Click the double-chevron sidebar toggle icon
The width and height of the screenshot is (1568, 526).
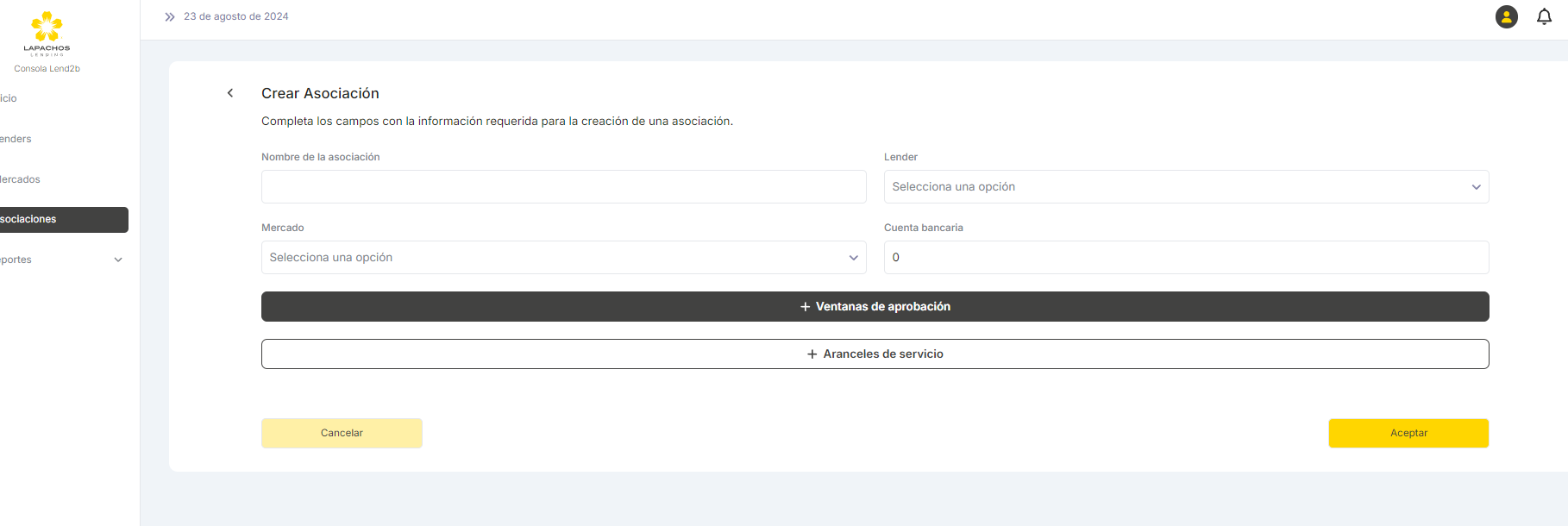pyautogui.click(x=170, y=16)
